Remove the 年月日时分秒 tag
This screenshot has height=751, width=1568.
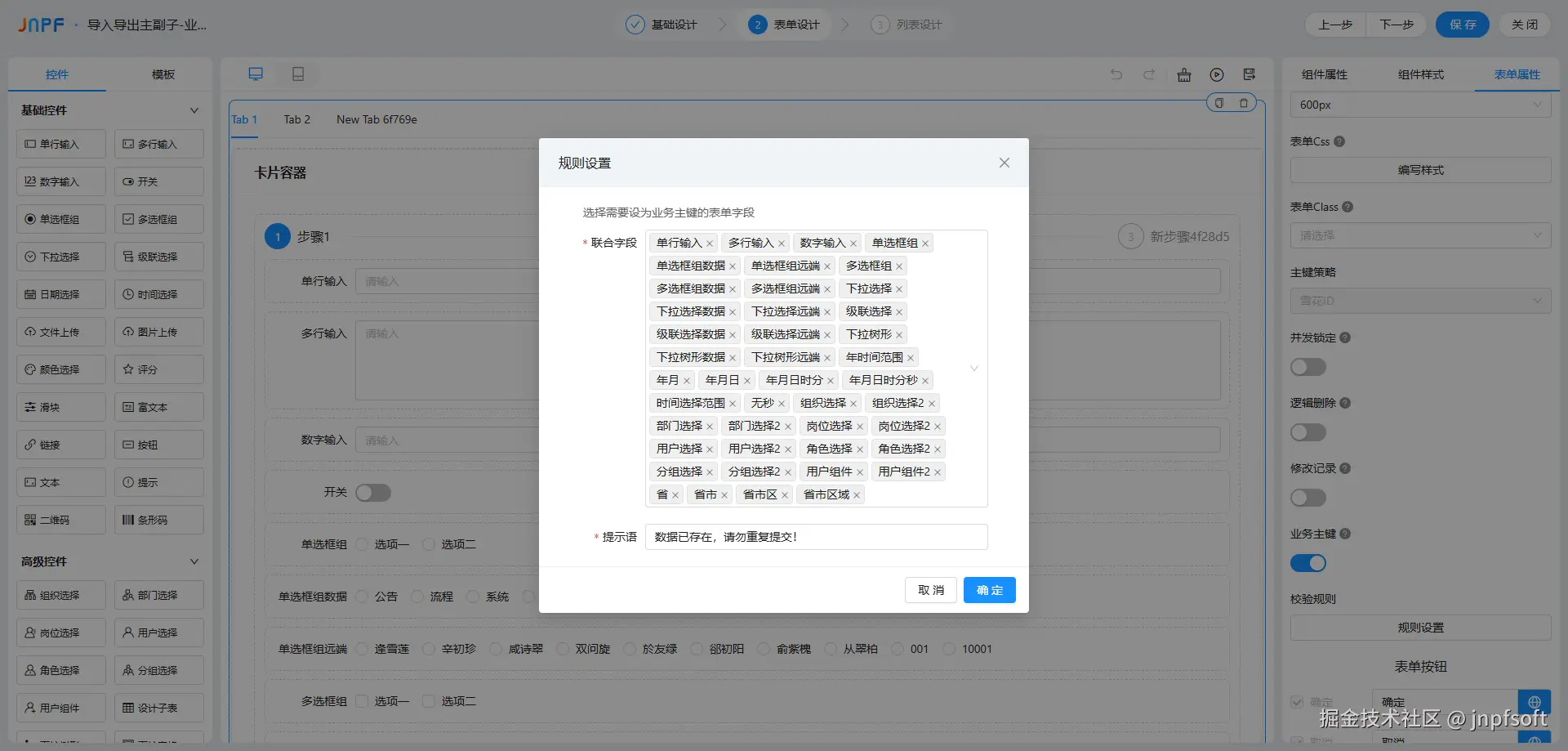[x=925, y=381]
